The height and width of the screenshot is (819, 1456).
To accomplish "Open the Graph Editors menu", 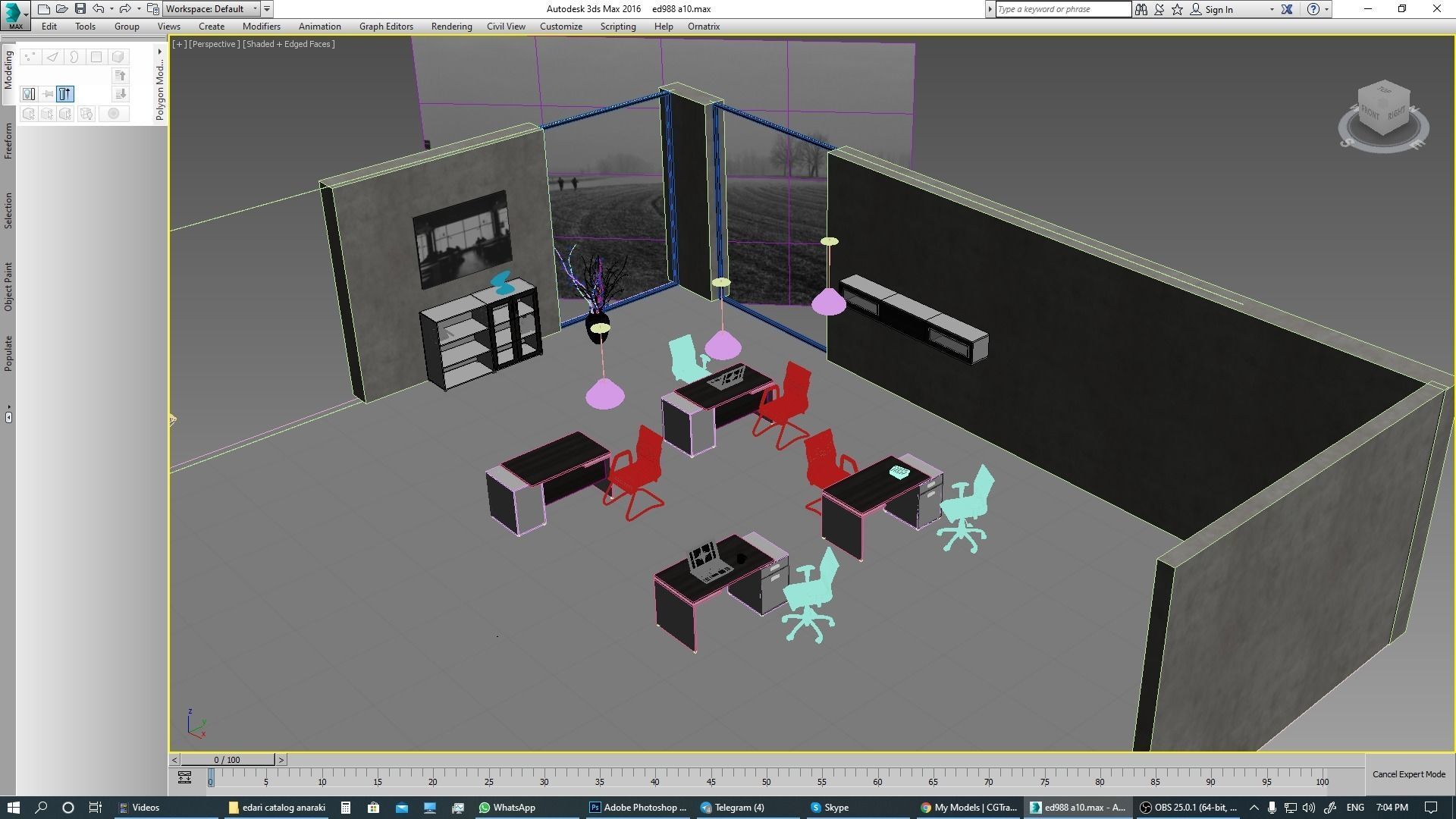I will (386, 27).
